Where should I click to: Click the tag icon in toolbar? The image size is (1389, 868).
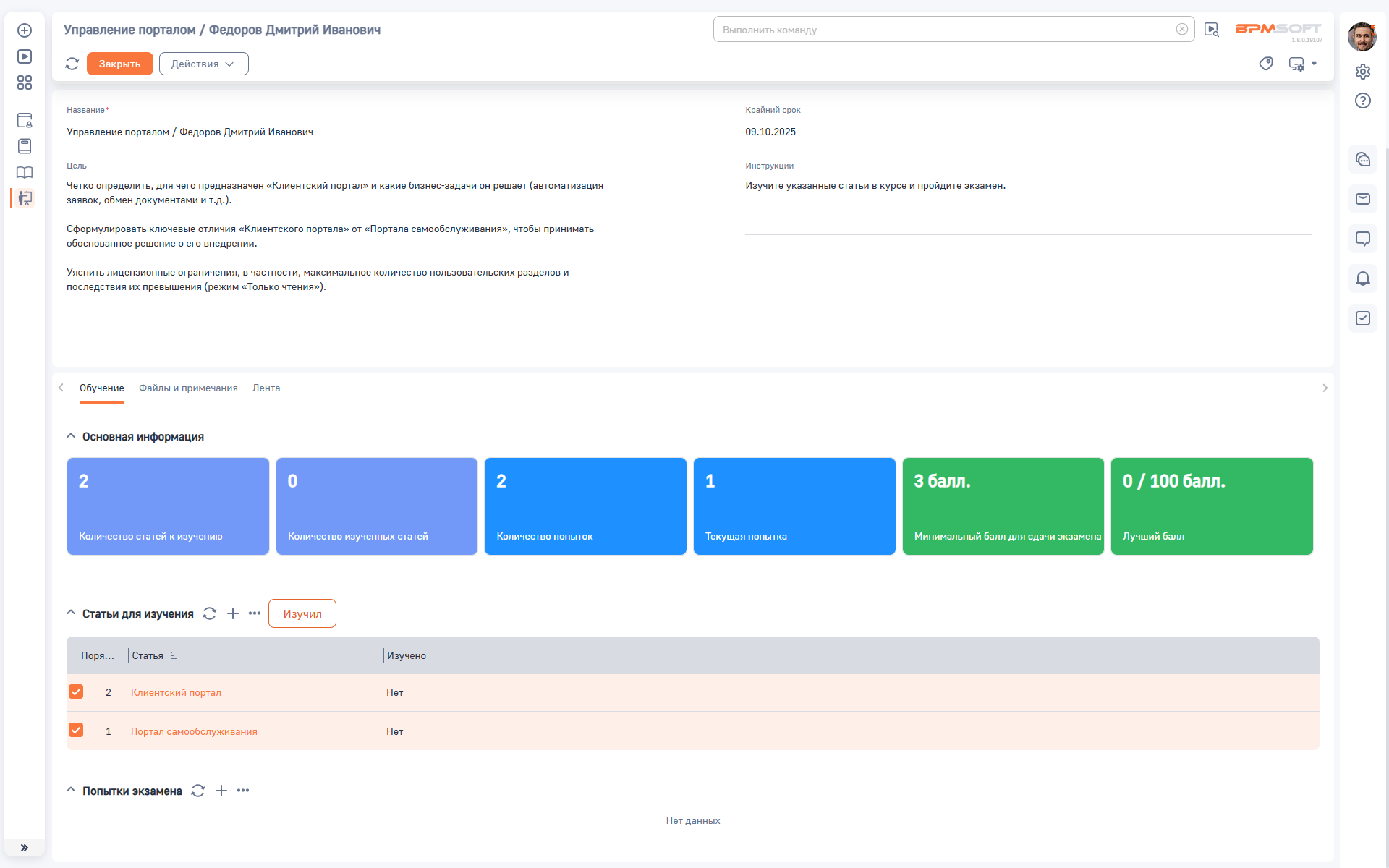coord(1265,64)
